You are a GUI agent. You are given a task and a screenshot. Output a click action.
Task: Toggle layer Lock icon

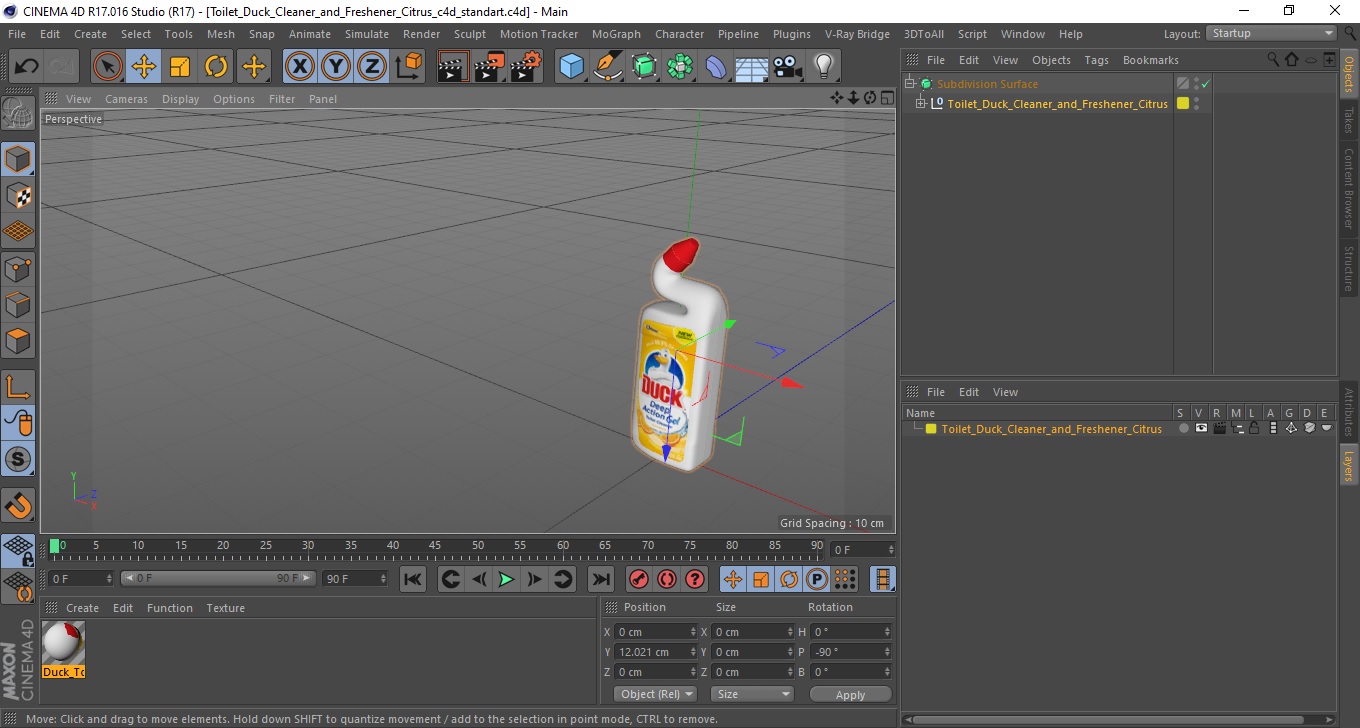pos(1254,428)
